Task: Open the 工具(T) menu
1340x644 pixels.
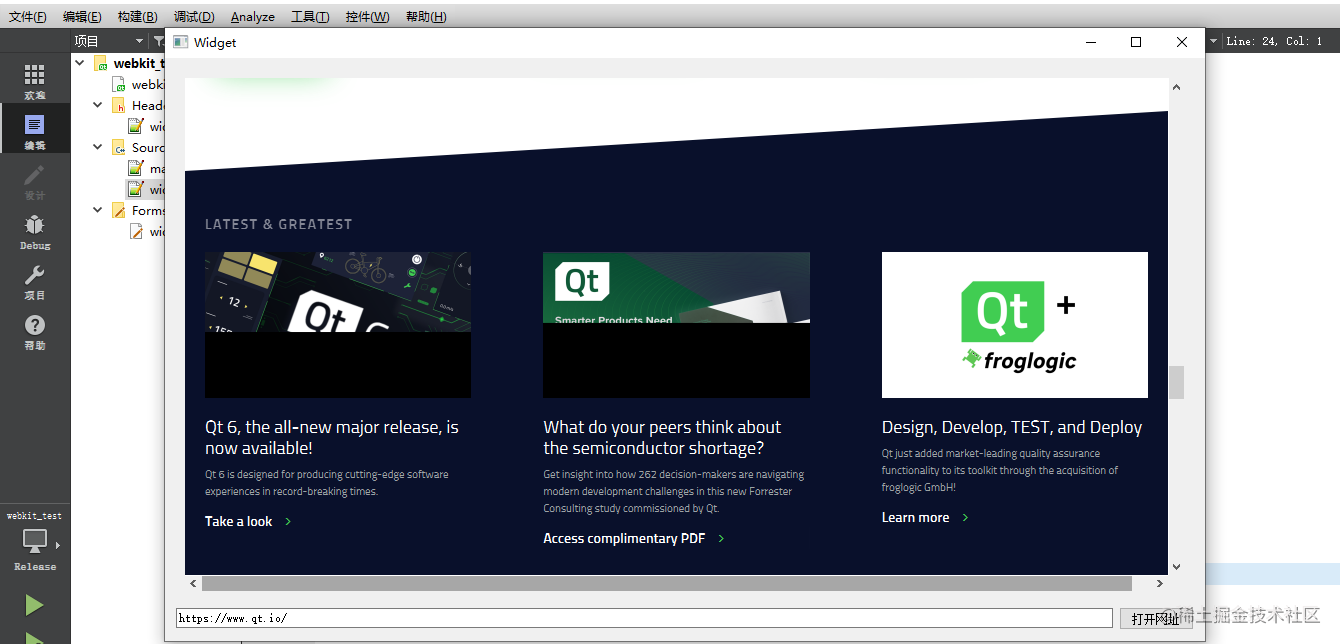Action: [x=310, y=17]
